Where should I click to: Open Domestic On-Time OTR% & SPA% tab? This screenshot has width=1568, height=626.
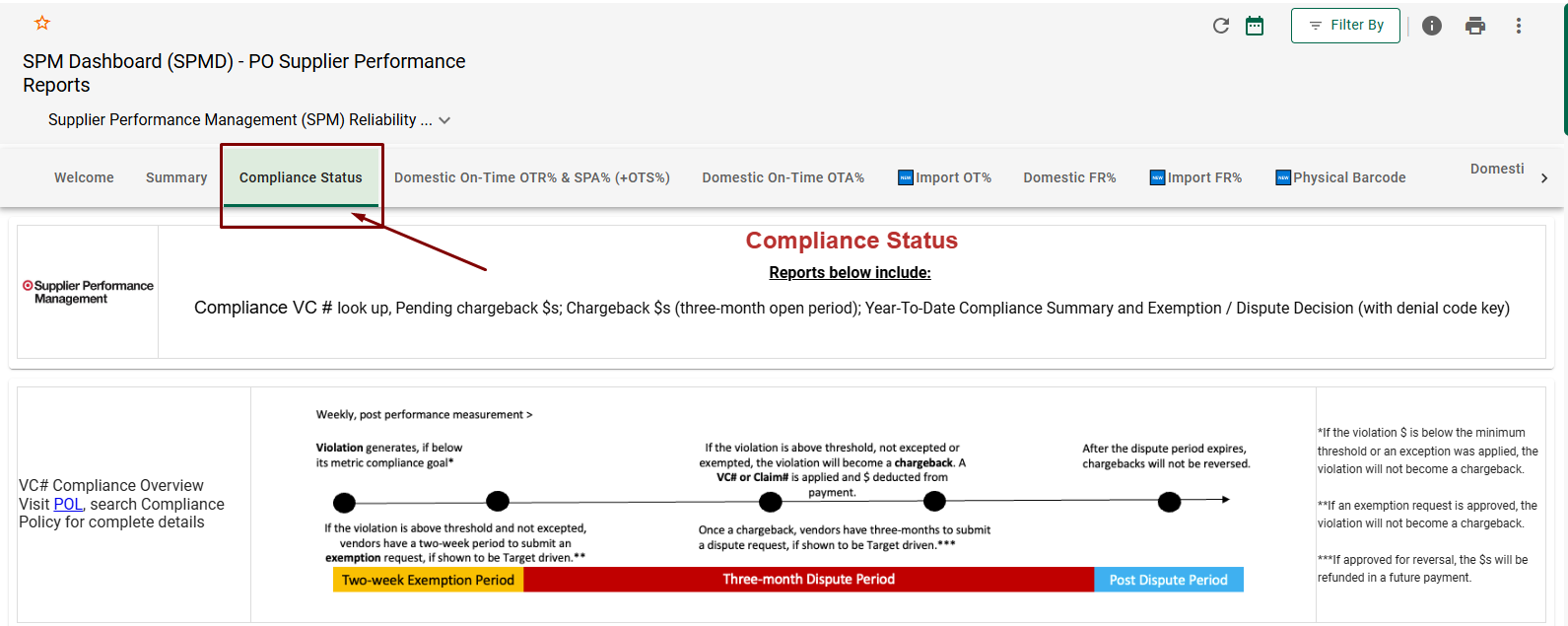(532, 177)
